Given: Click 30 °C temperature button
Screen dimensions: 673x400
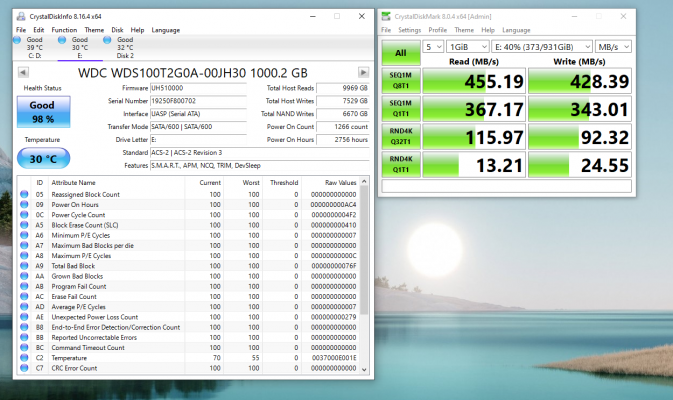Looking at the screenshot, I should coord(43,158).
